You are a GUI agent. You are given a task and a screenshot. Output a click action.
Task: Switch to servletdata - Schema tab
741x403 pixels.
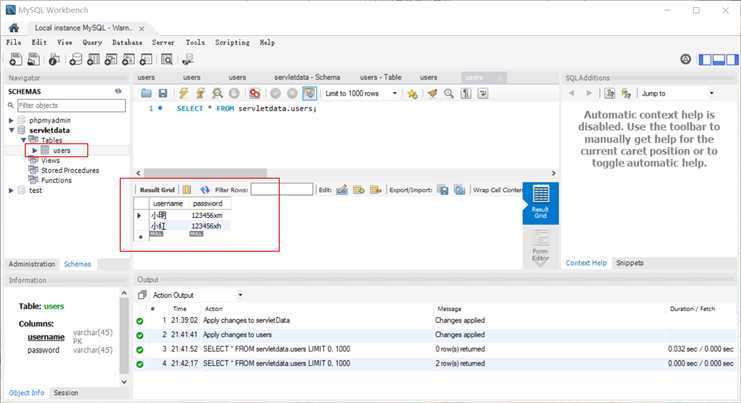(307, 77)
